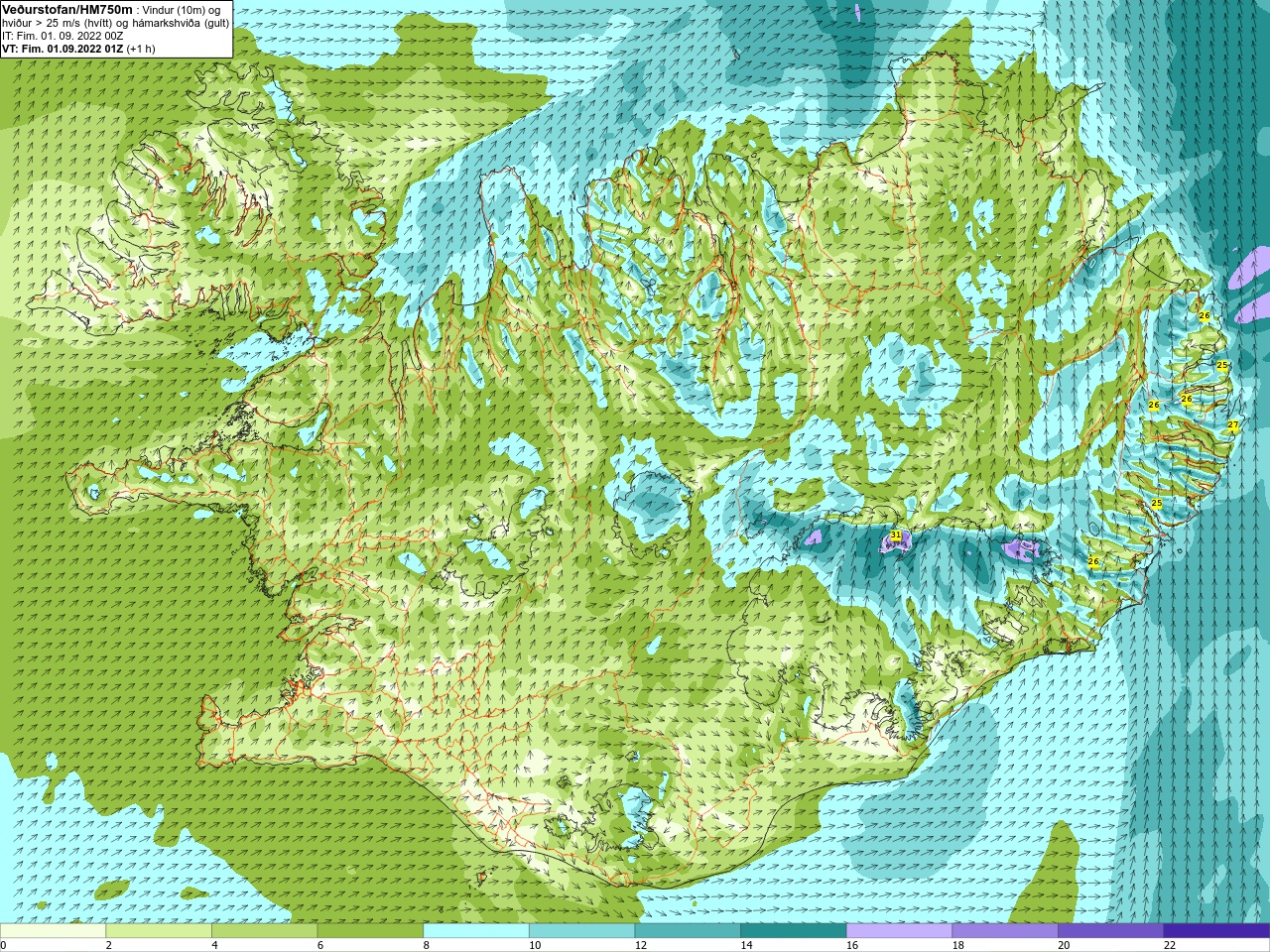
Task: Click the legend tick label 16
Action: coord(852,945)
